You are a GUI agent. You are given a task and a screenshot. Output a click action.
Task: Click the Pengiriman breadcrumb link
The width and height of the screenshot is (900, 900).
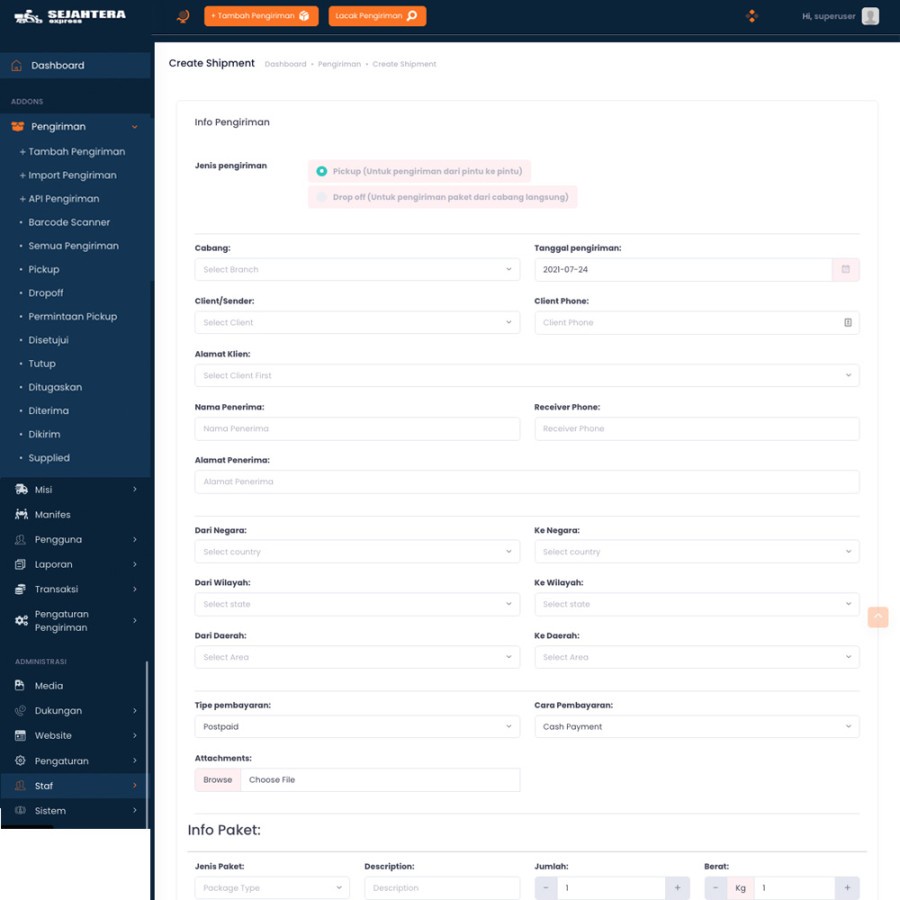(339, 64)
